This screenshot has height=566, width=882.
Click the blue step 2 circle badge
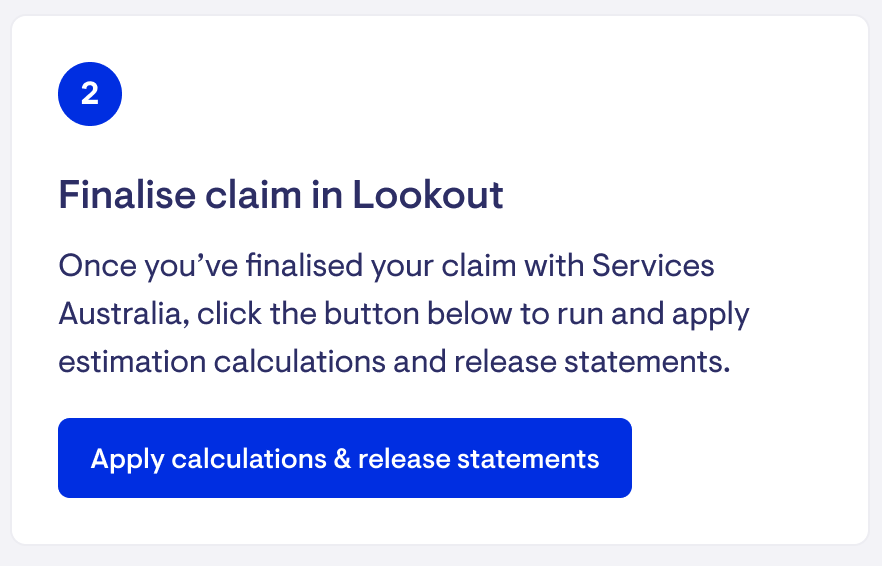pyautogui.click(x=90, y=94)
